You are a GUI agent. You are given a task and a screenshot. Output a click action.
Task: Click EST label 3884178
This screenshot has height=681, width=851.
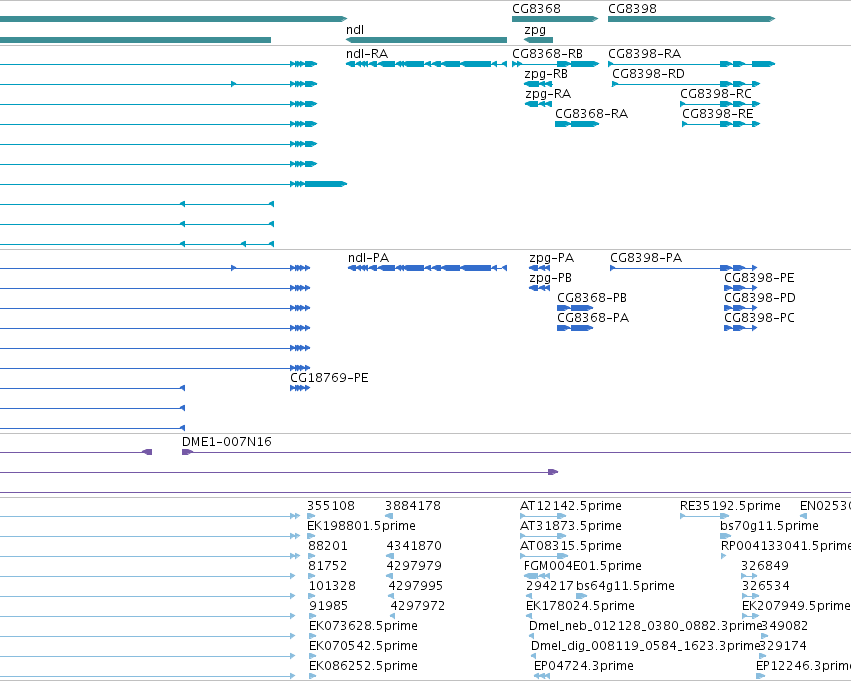tap(413, 506)
